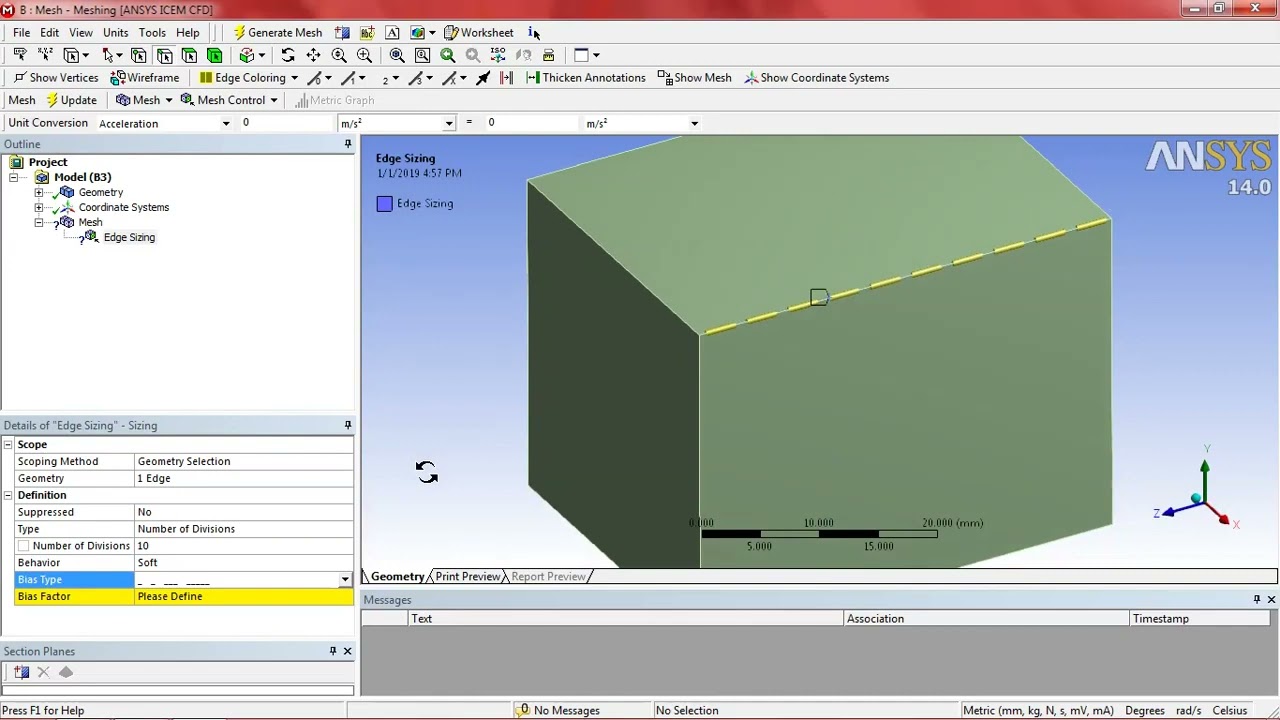Expand the Geometry tree node
The width and height of the screenshot is (1280, 720).
38,192
